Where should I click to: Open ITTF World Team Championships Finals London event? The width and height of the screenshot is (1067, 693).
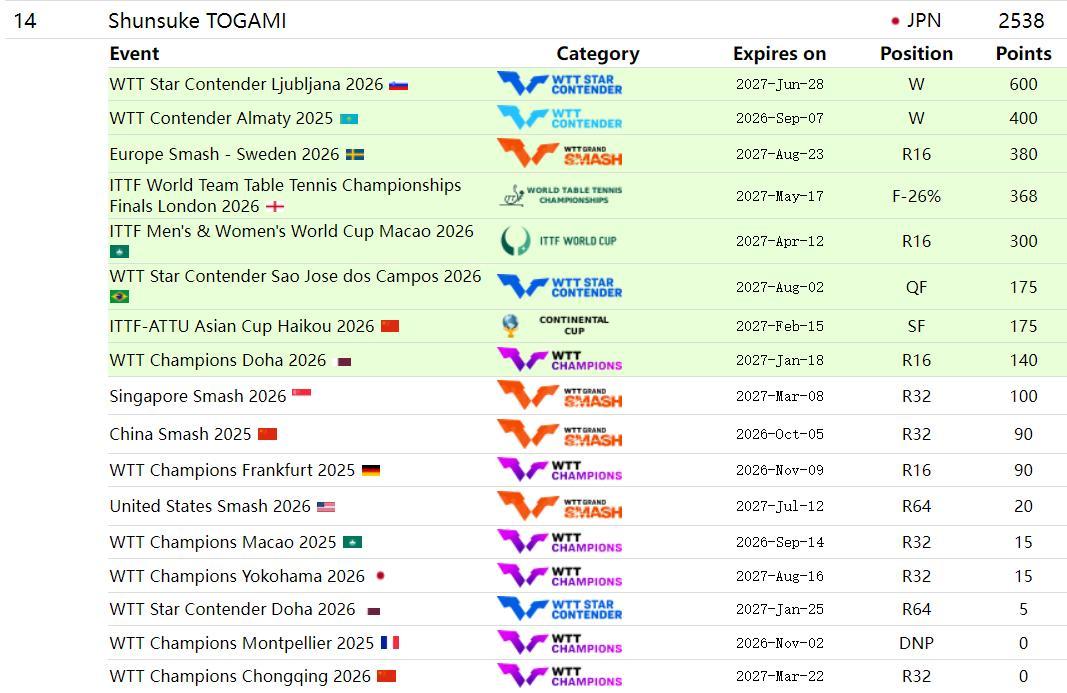285,195
